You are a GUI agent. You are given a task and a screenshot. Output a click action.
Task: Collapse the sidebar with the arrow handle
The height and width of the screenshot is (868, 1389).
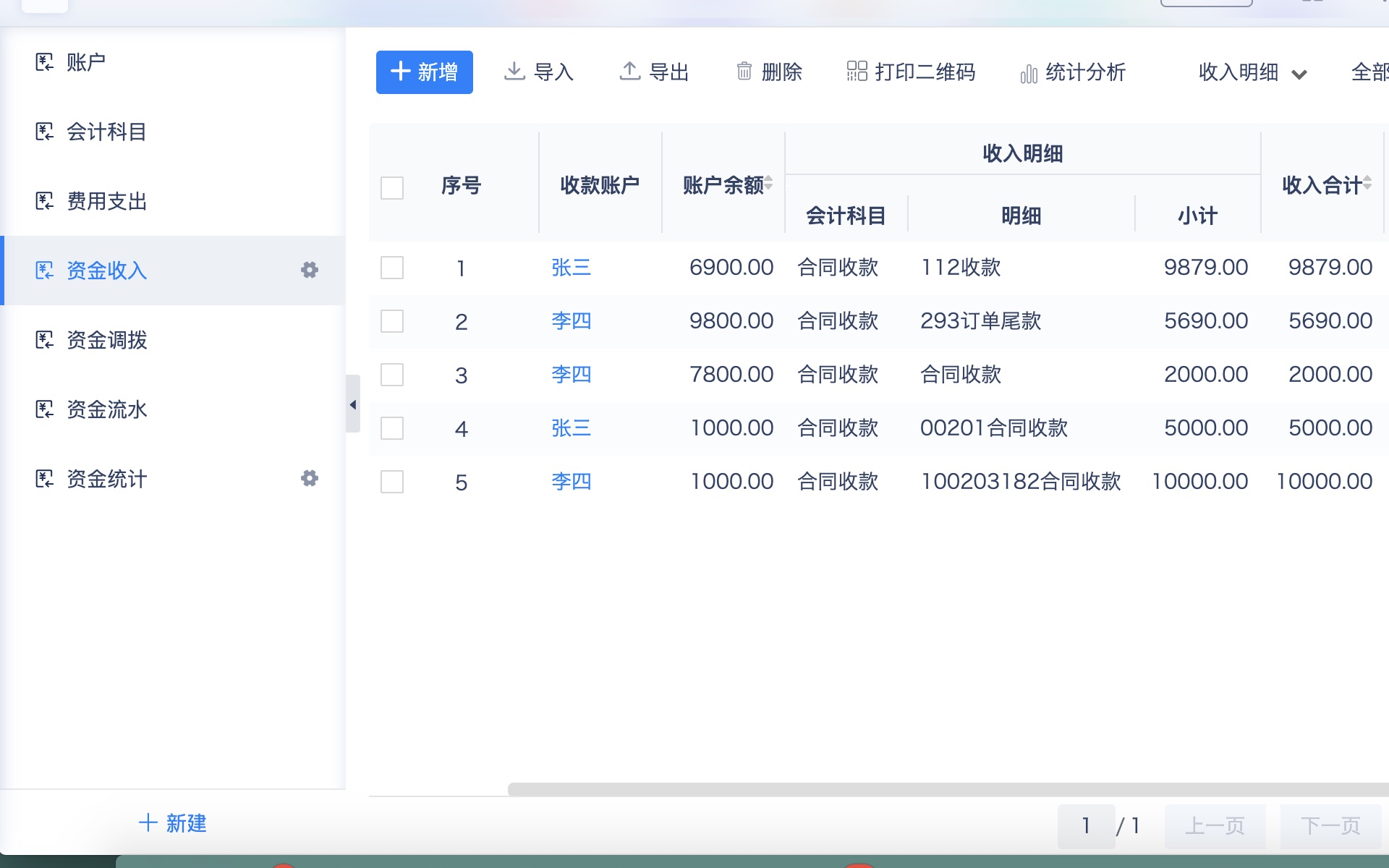click(x=353, y=404)
